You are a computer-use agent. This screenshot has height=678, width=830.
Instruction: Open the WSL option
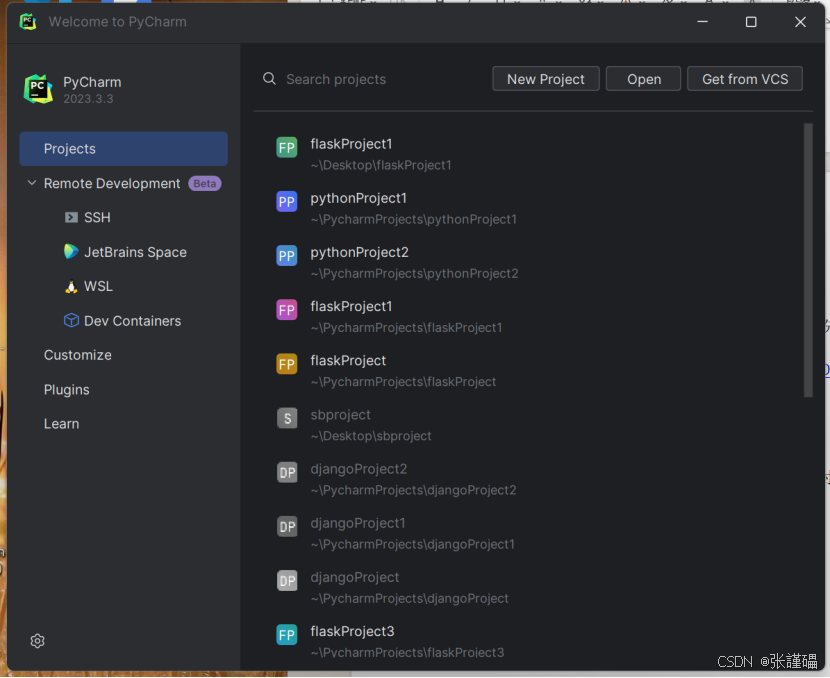pyautogui.click(x=98, y=286)
